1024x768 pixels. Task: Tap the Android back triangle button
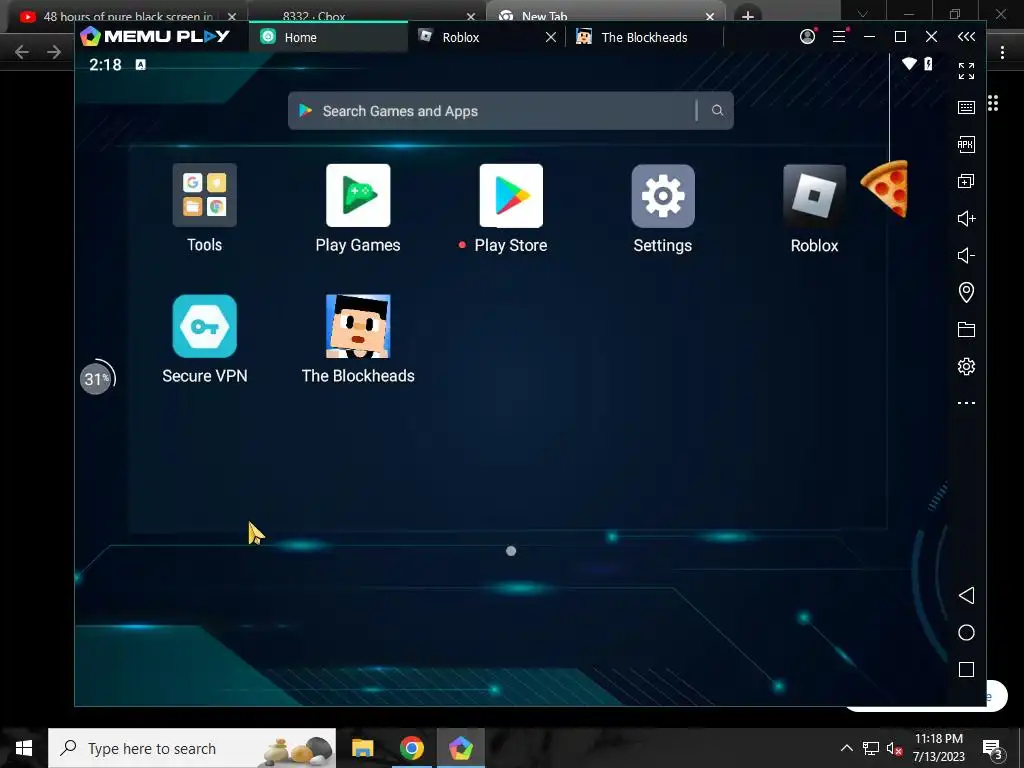click(967, 595)
